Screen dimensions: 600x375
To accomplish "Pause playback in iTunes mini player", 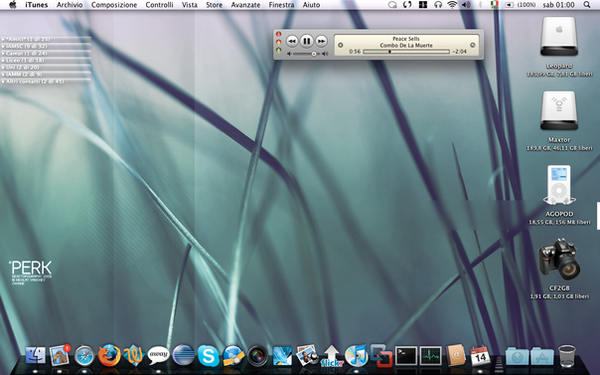I will coord(307,41).
